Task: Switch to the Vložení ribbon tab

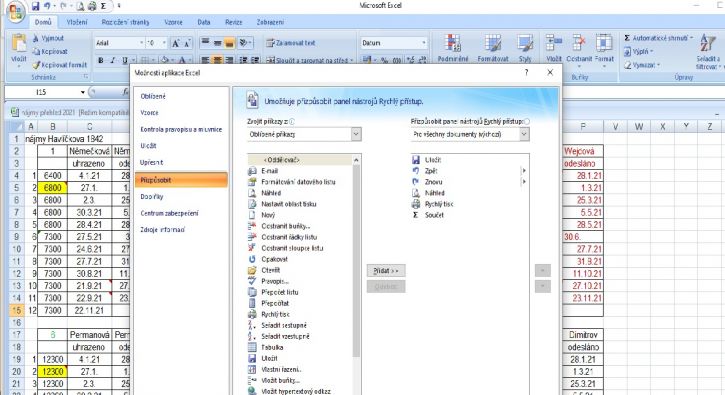Action: (x=76, y=22)
